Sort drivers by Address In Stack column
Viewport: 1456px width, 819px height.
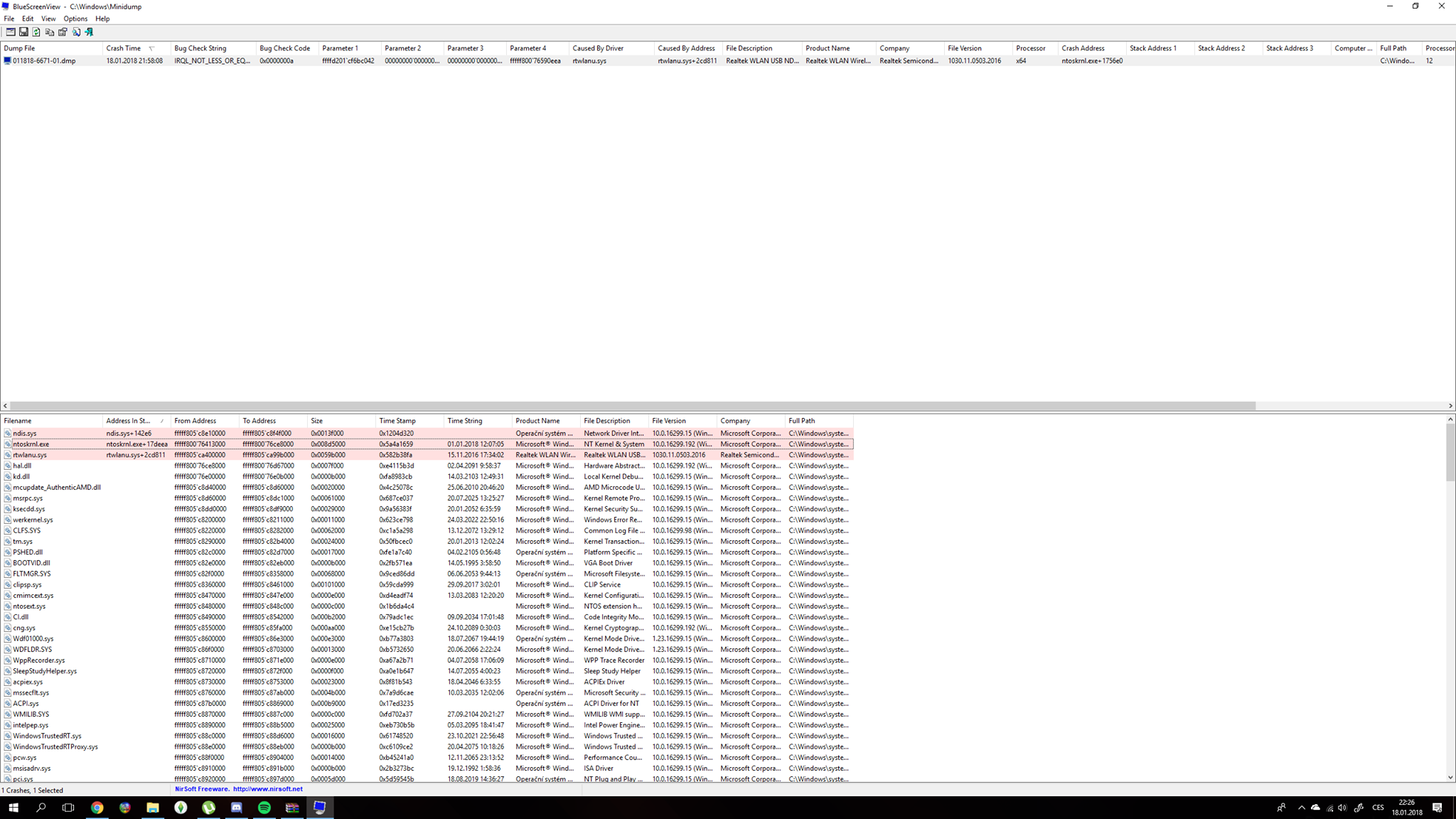pos(129,421)
